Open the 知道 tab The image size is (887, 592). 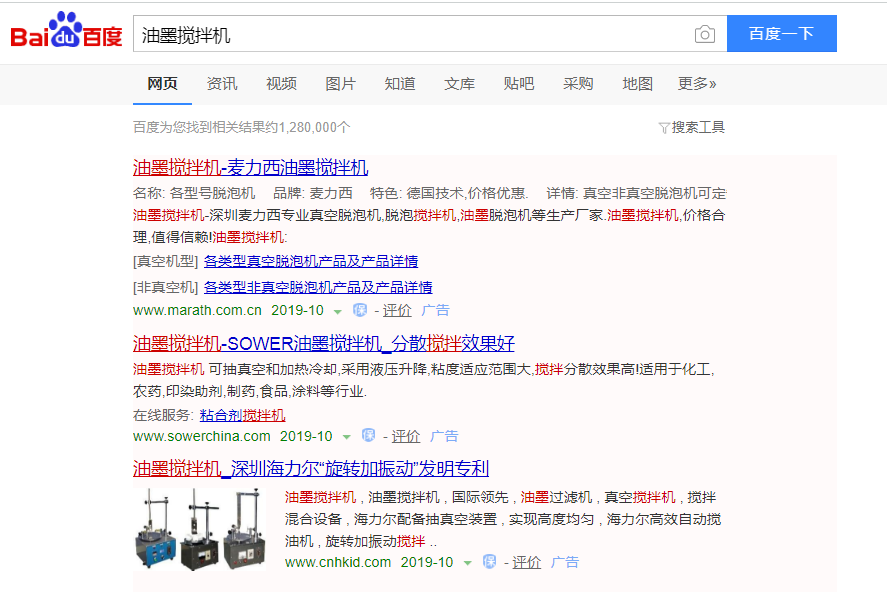coord(400,84)
